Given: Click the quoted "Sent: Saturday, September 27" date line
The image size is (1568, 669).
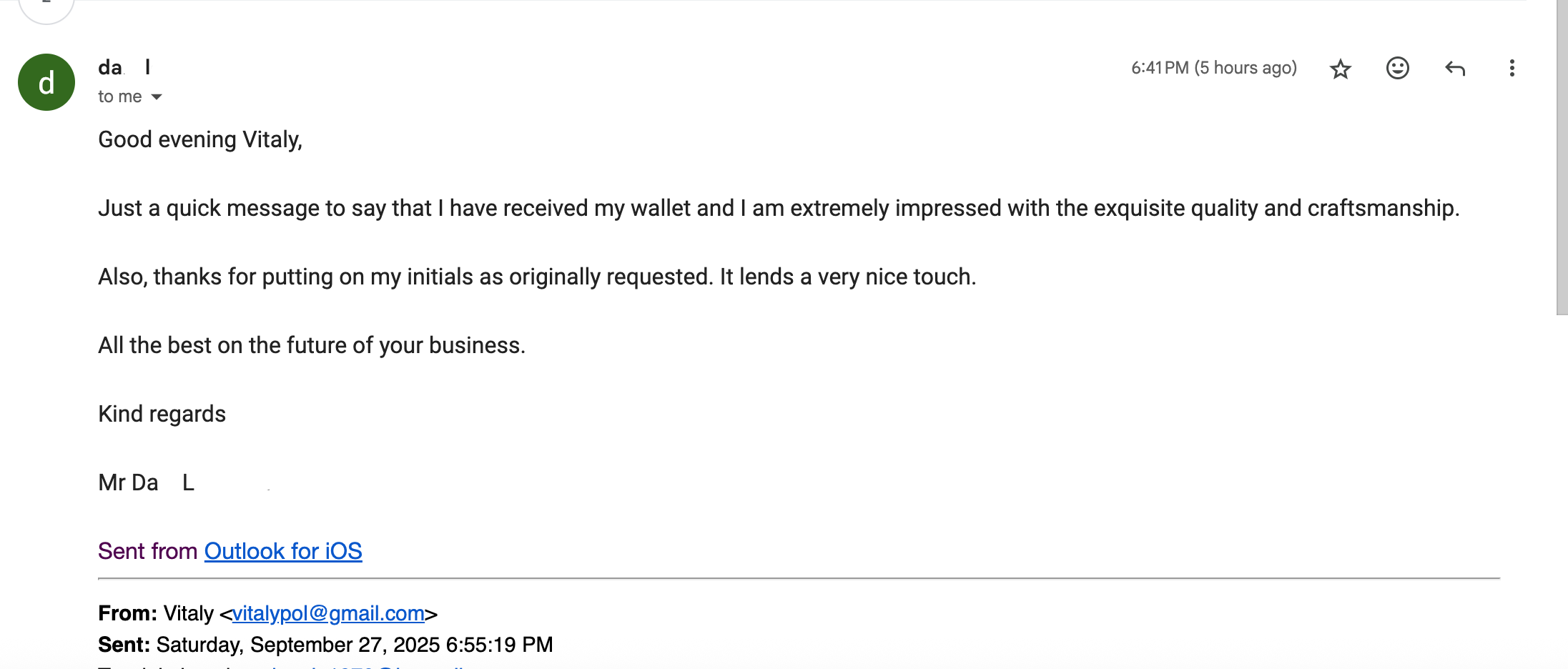Looking at the screenshot, I should (325, 645).
